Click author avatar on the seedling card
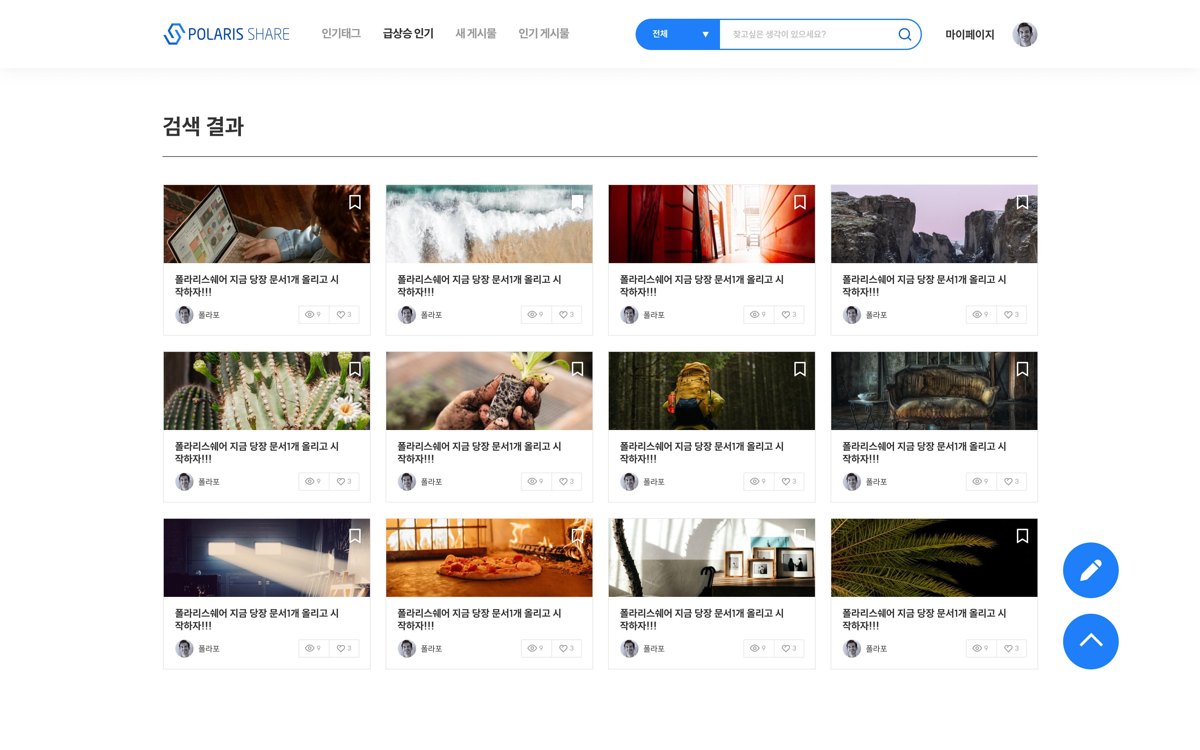The image size is (1200, 750). (x=407, y=482)
